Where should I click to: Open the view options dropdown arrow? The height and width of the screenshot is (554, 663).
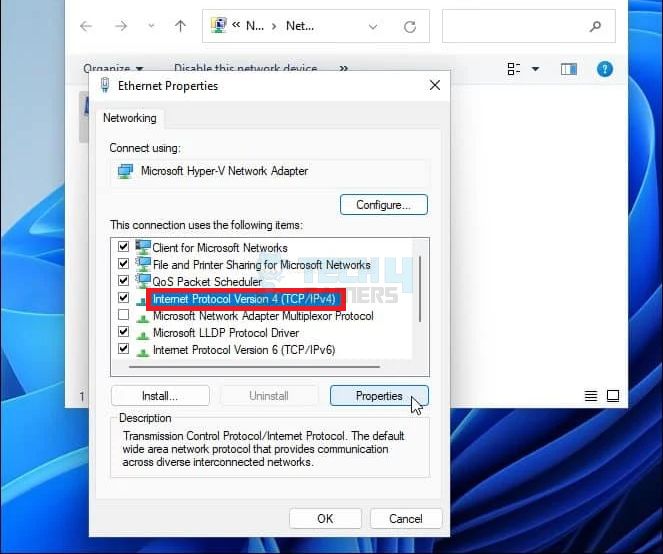(535, 69)
